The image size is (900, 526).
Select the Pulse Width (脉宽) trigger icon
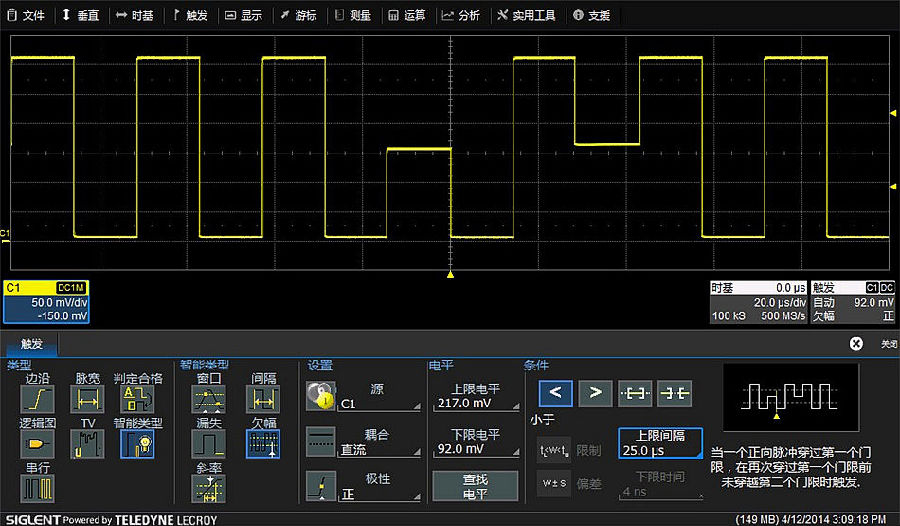87,400
